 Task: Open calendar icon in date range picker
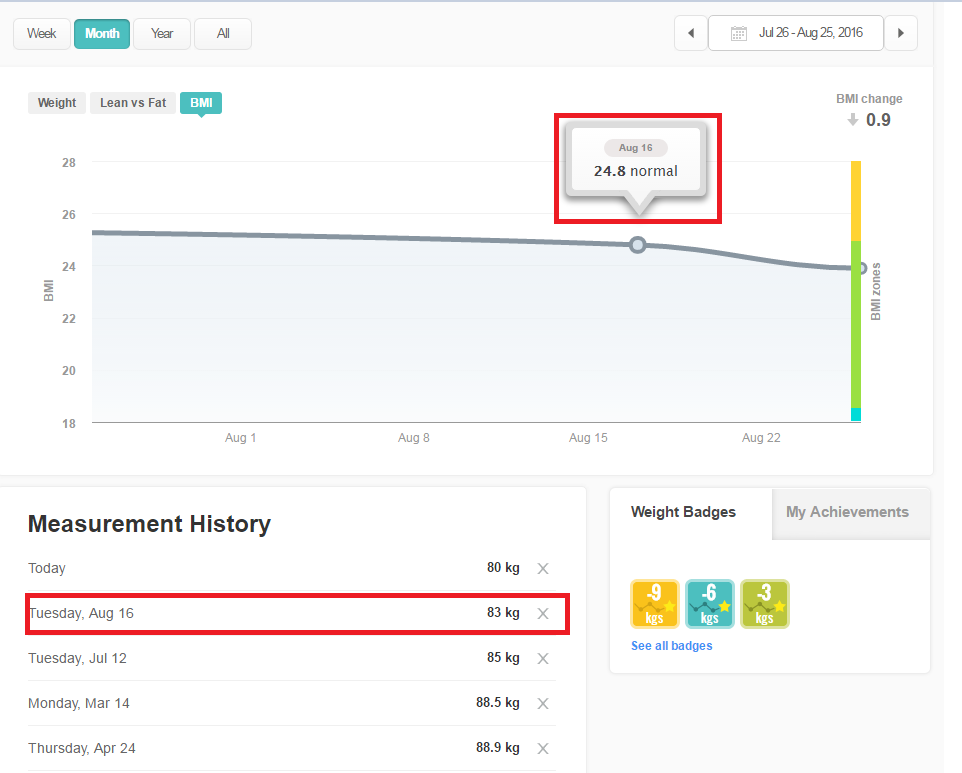[739, 33]
